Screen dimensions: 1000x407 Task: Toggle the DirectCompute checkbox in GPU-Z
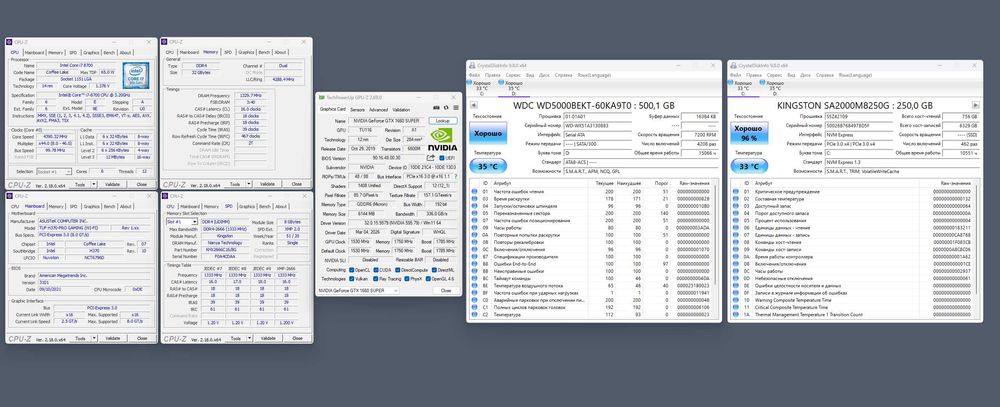click(x=397, y=270)
